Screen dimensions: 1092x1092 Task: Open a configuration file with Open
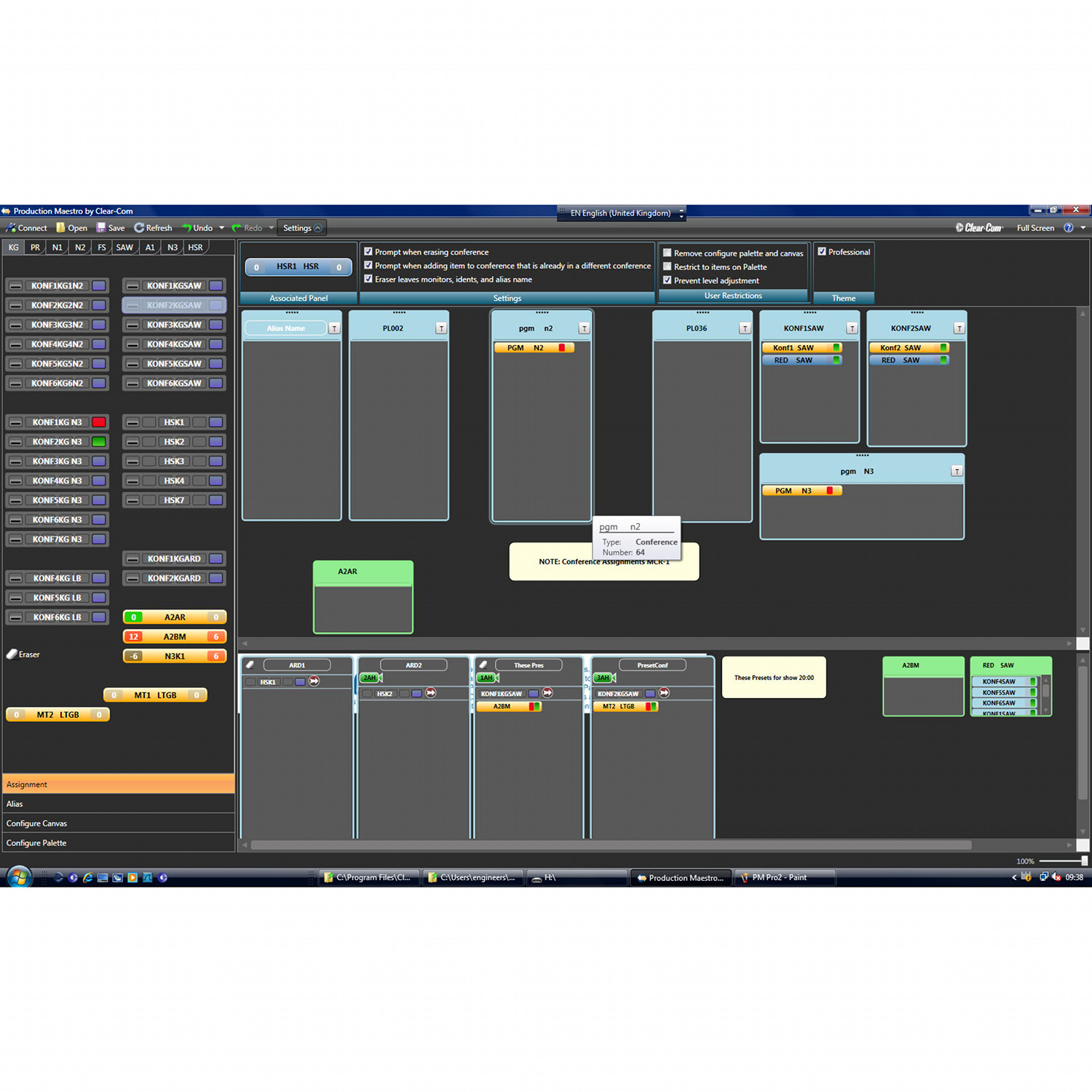point(71,228)
